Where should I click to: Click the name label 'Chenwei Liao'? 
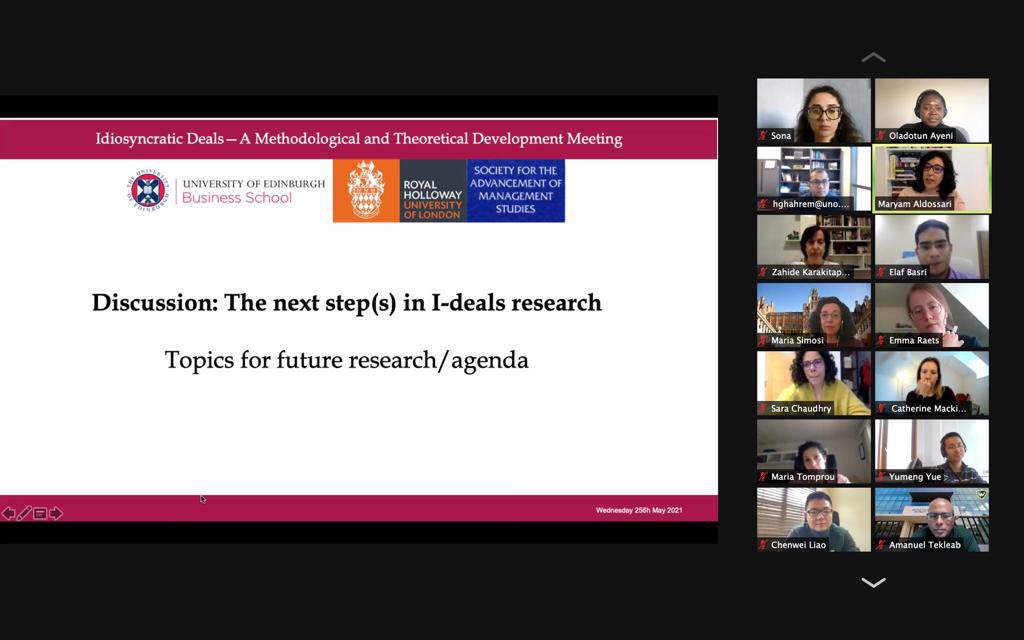pyautogui.click(x=799, y=545)
